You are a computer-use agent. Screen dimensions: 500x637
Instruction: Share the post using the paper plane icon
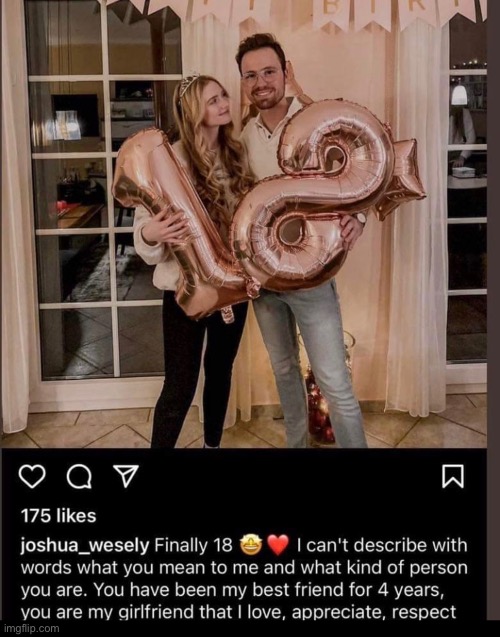126,476
